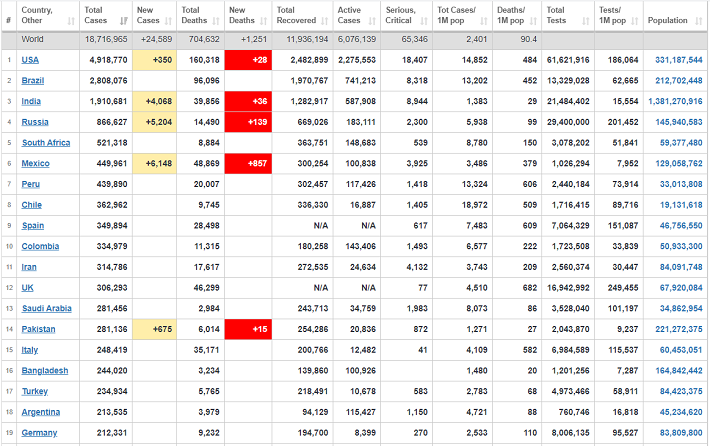Click Brazil population 212,702,448 link
The width and height of the screenshot is (710, 446).
pyautogui.click(x=679, y=81)
